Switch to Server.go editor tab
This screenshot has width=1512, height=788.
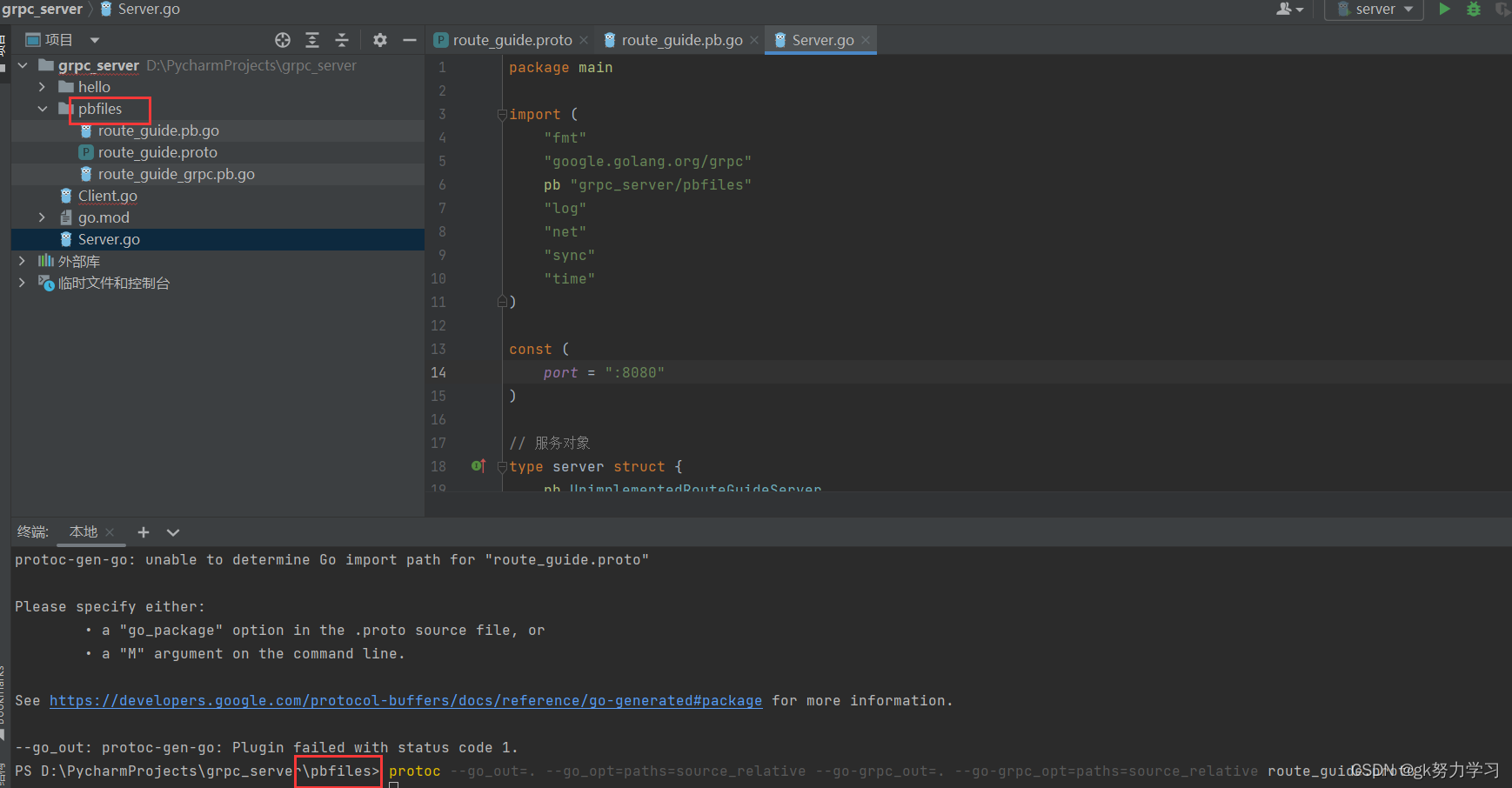(x=822, y=40)
